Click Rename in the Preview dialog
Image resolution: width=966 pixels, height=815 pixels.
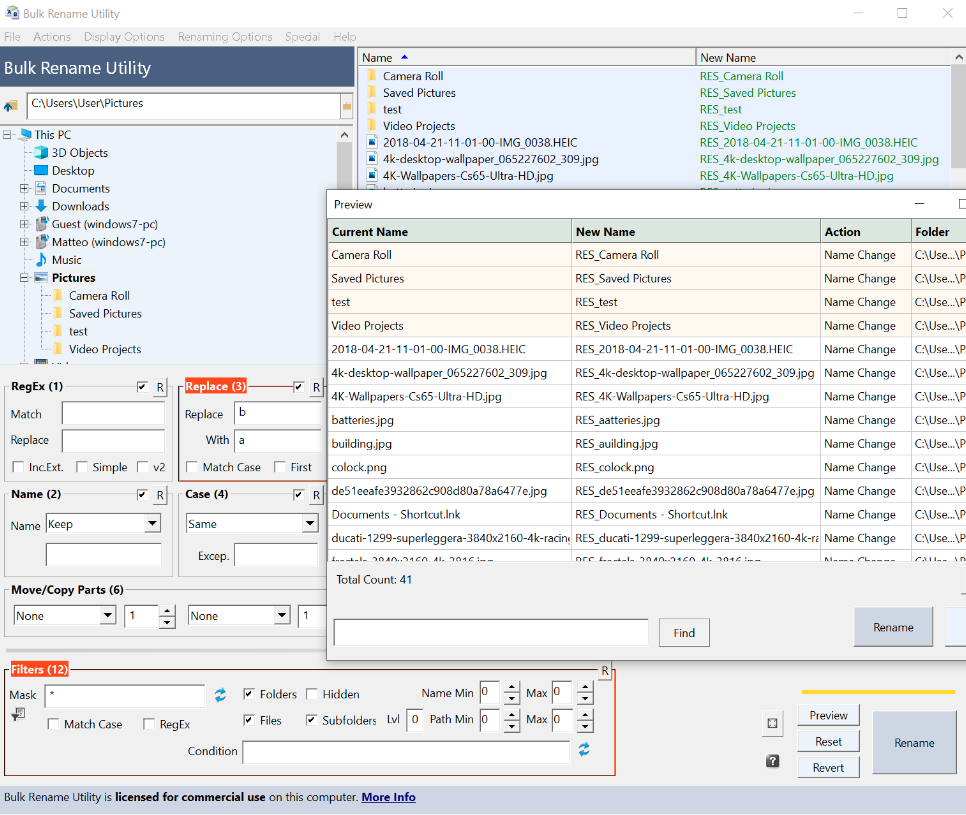[893, 627]
